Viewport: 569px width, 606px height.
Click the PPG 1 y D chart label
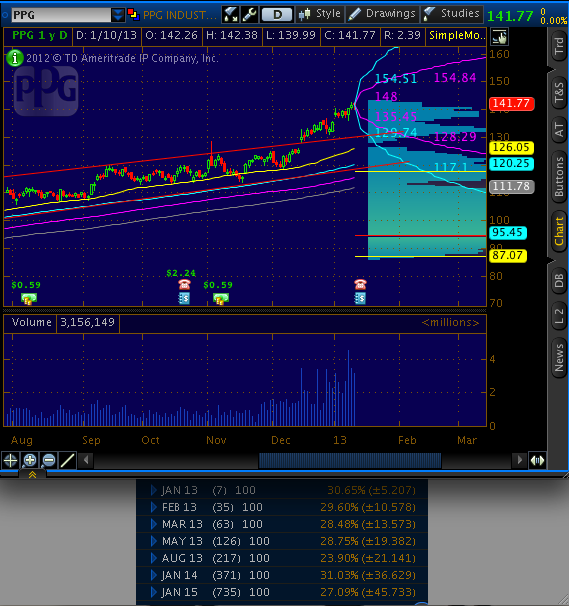pyautogui.click(x=39, y=36)
